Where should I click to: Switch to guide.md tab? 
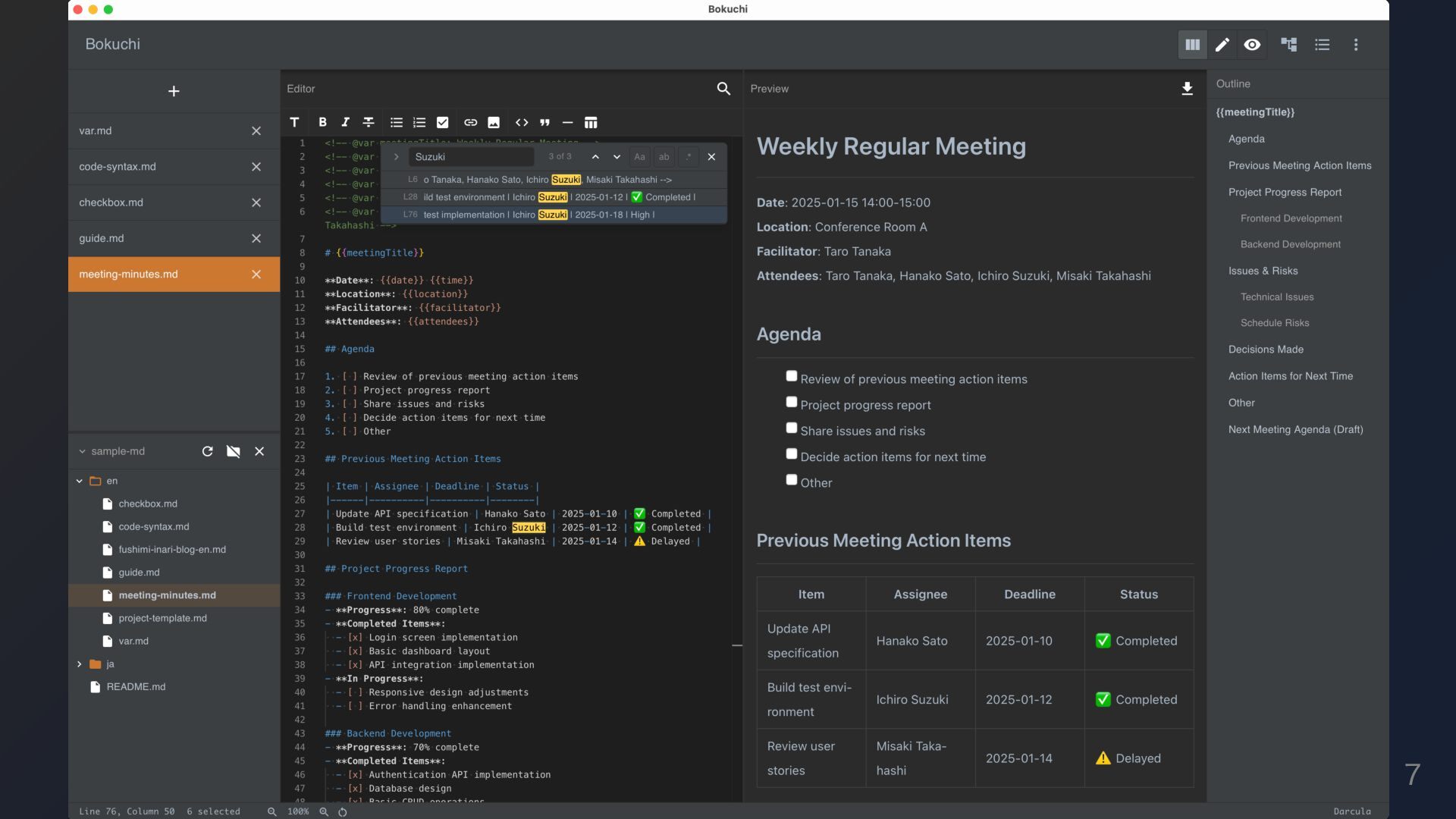coord(174,238)
